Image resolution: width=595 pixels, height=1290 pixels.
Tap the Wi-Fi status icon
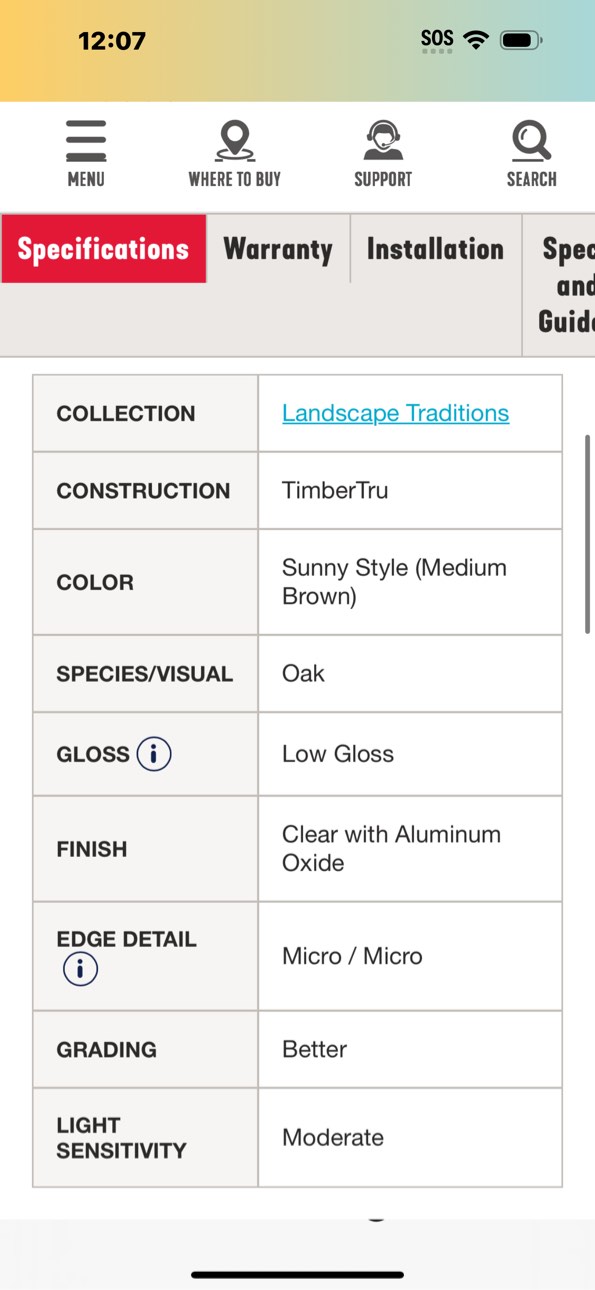pos(477,40)
